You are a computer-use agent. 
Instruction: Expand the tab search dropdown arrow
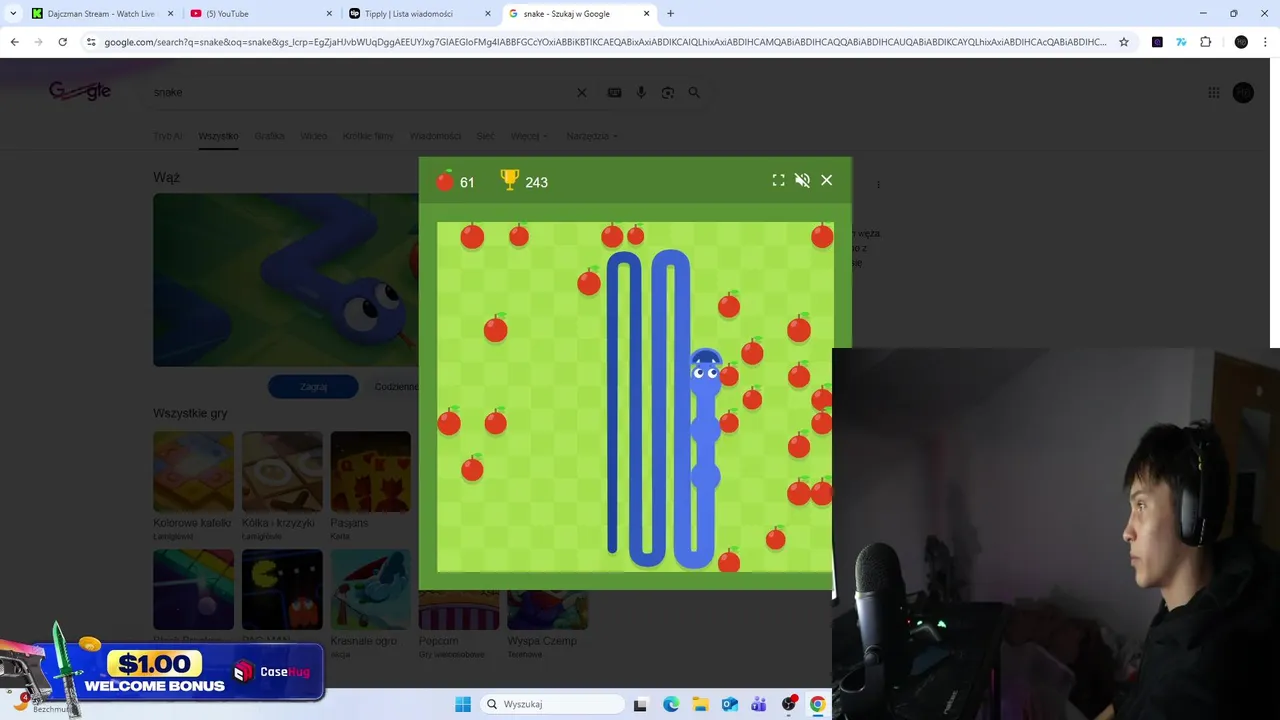pyautogui.click(x=13, y=13)
